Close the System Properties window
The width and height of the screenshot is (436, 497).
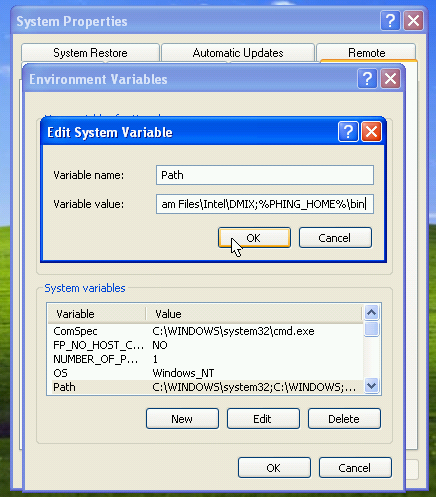pyautogui.click(x=413, y=21)
